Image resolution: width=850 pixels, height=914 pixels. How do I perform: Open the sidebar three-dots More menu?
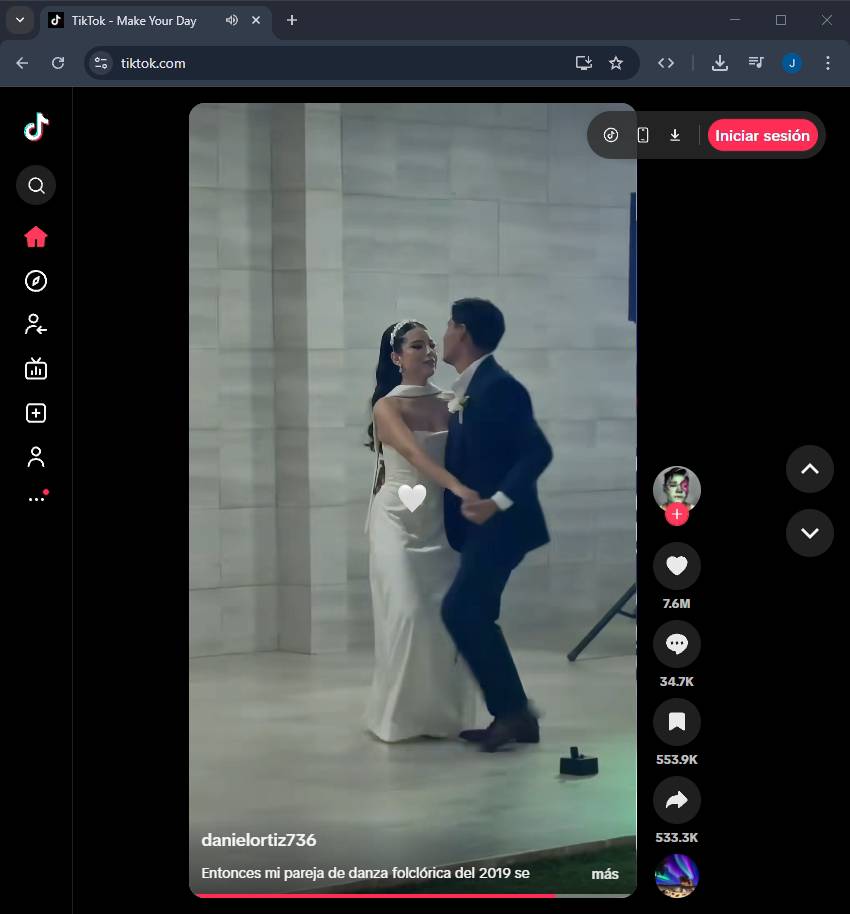[36, 498]
